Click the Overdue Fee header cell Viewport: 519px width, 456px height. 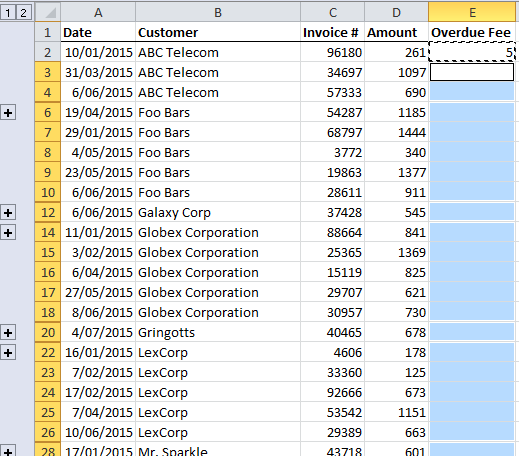click(472, 32)
